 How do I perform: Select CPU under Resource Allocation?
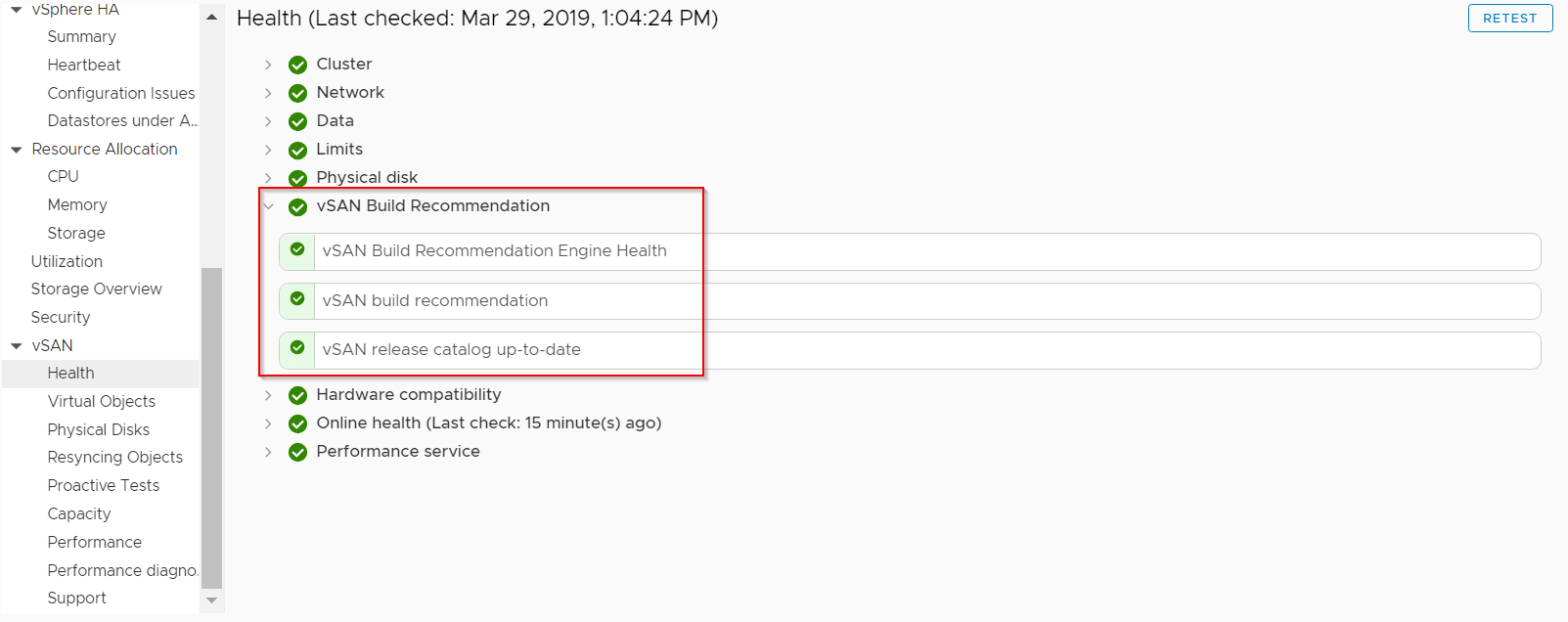click(x=63, y=176)
